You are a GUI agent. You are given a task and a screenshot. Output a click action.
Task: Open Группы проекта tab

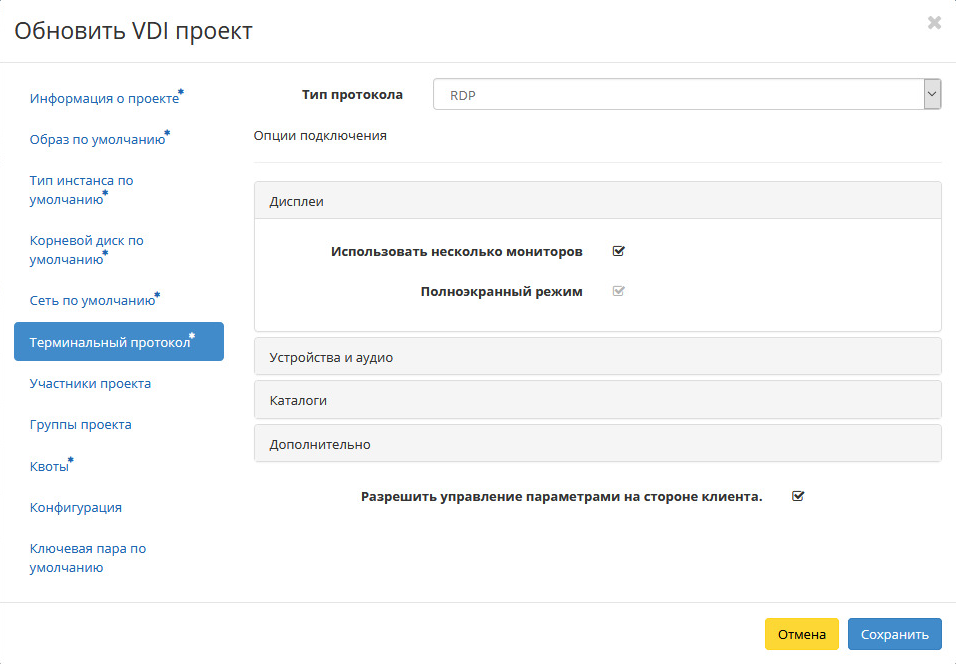tap(80, 424)
